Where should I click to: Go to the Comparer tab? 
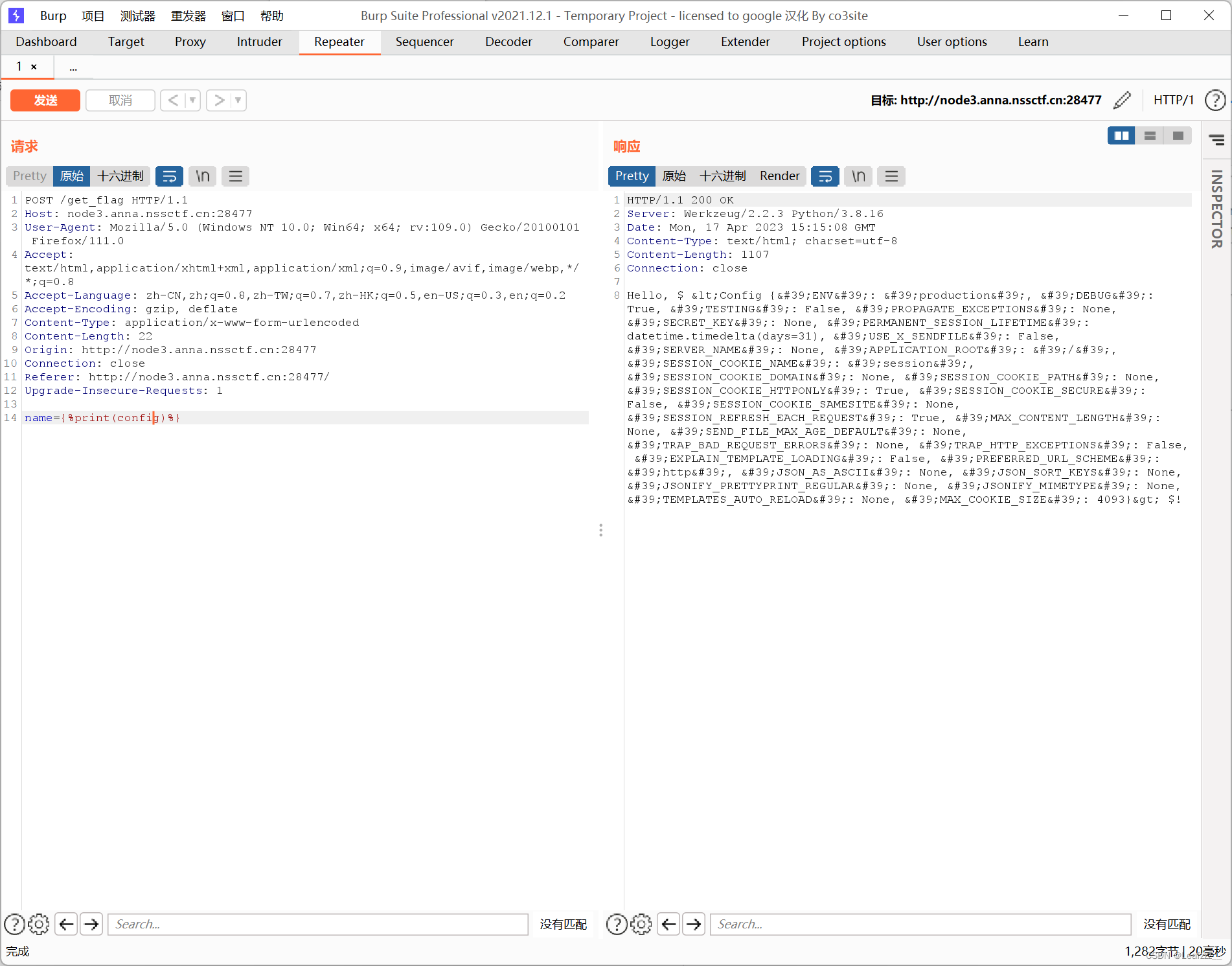[x=591, y=42]
